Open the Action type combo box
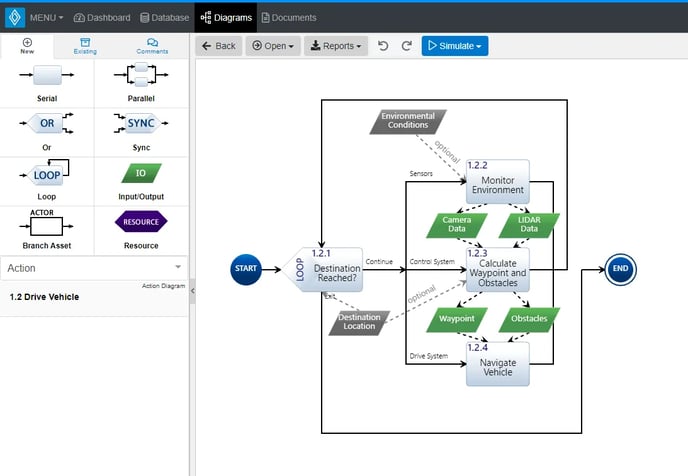The width and height of the screenshot is (688, 476). click(94, 268)
